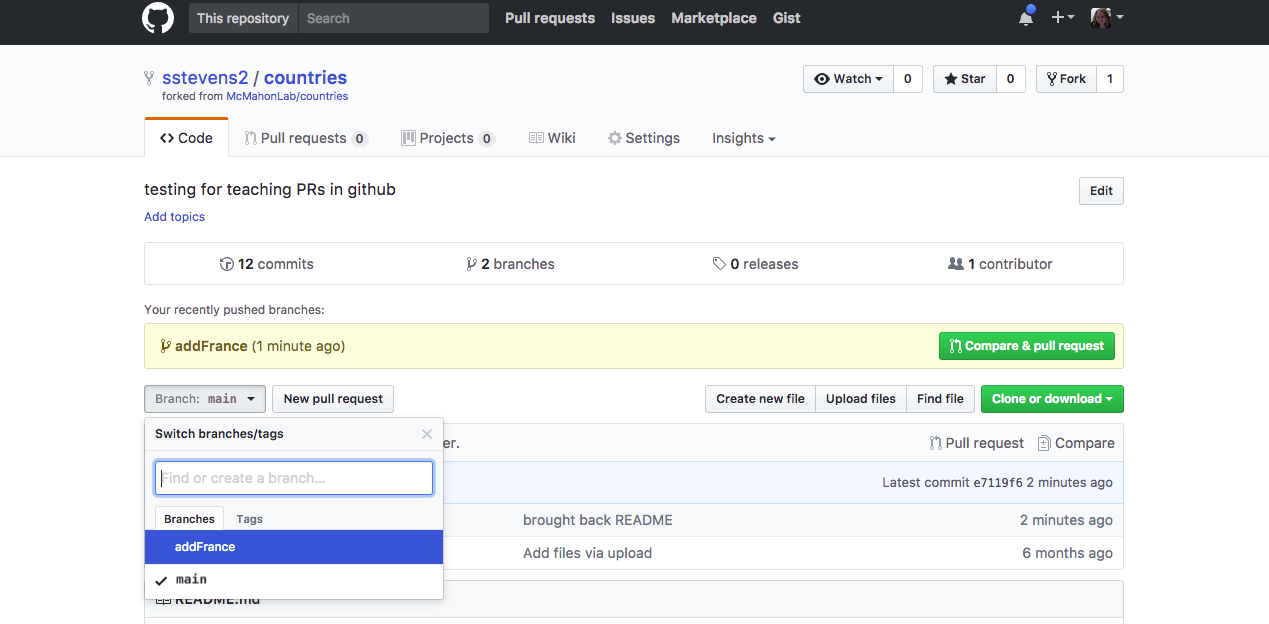This screenshot has width=1269, height=624.
Task: View the 2 branches list
Action: (x=510, y=264)
